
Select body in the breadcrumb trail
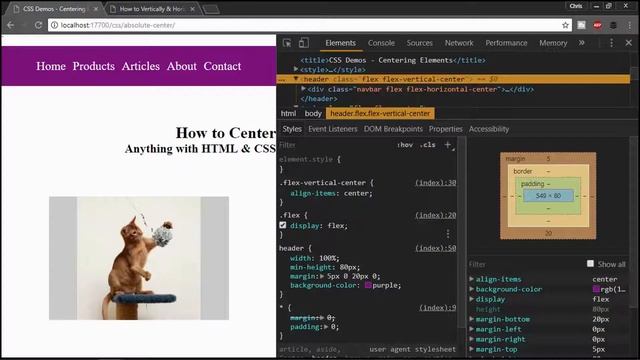click(x=313, y=113)
